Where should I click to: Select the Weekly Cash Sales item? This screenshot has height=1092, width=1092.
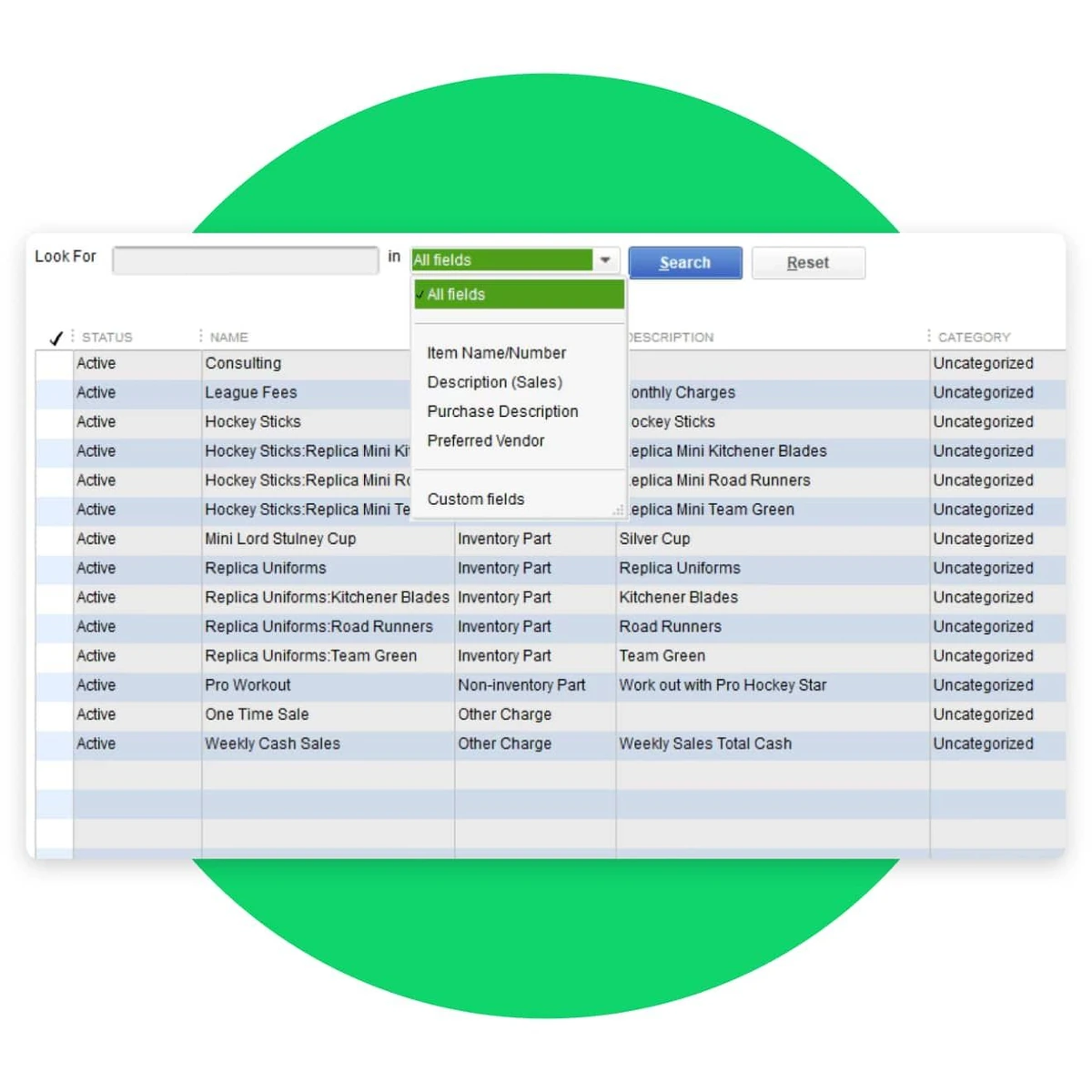click(x=272, y=743)
